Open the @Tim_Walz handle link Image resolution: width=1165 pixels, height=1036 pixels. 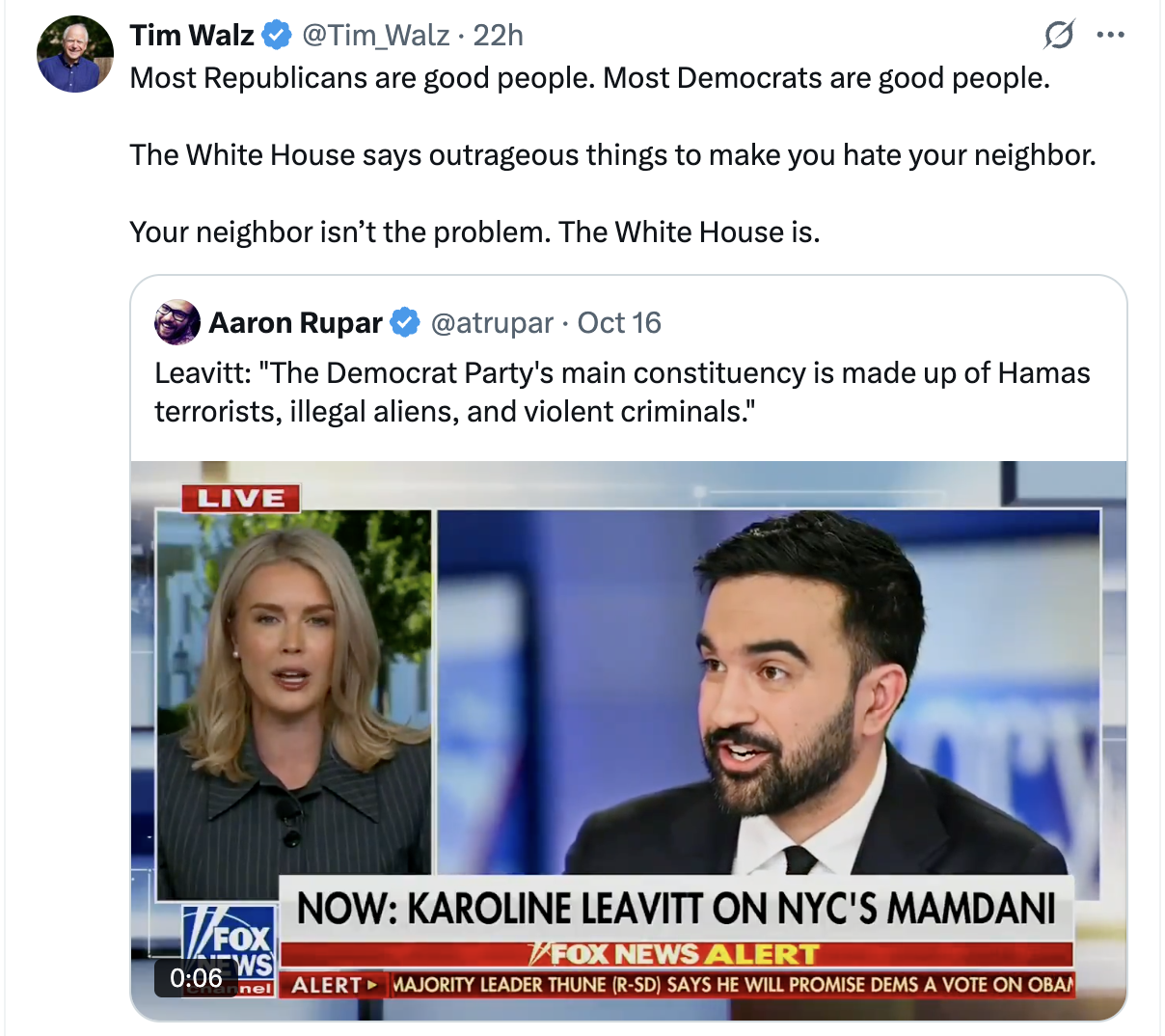[376, 36]
